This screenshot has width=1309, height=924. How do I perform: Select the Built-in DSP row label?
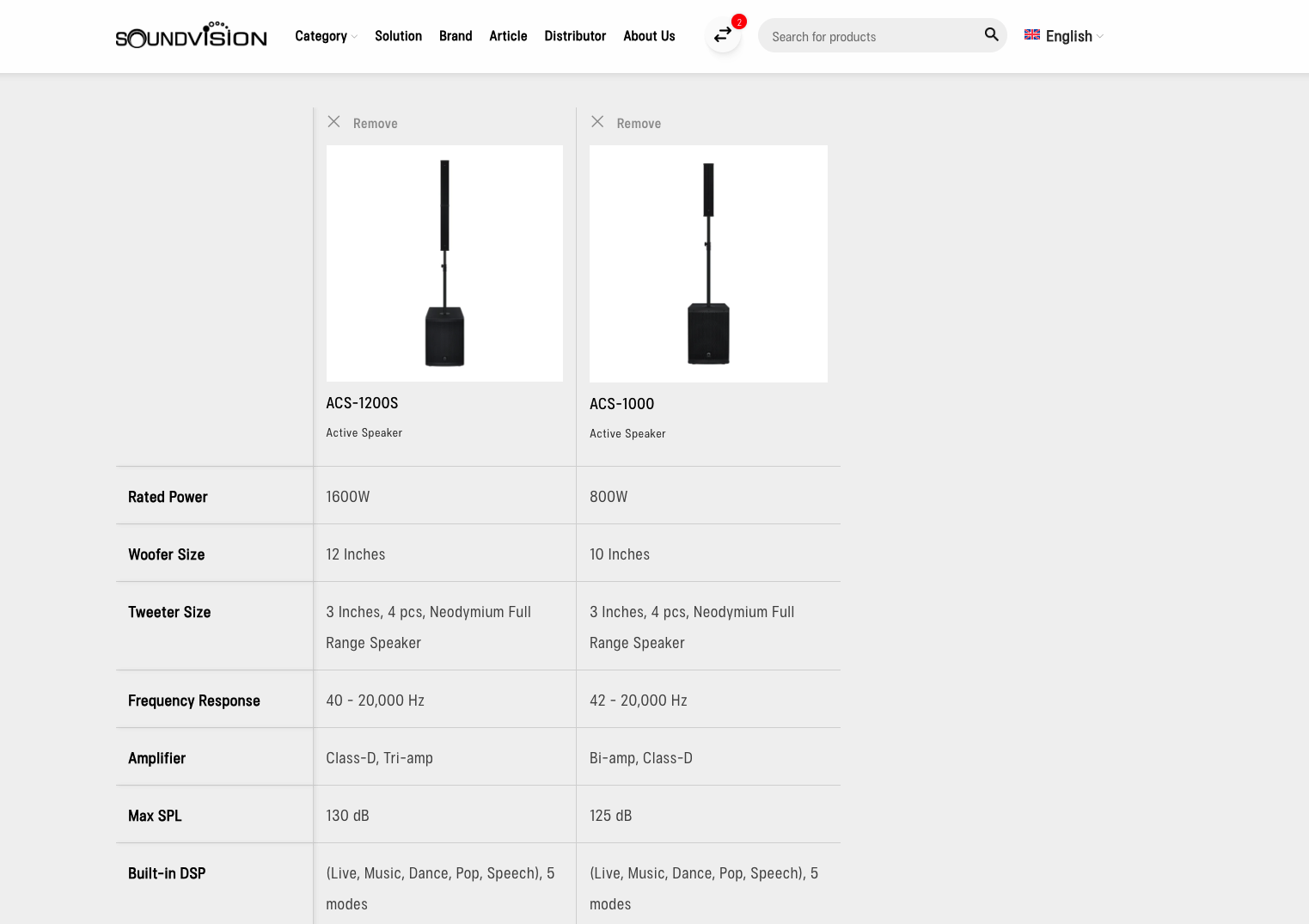[167, 873]
